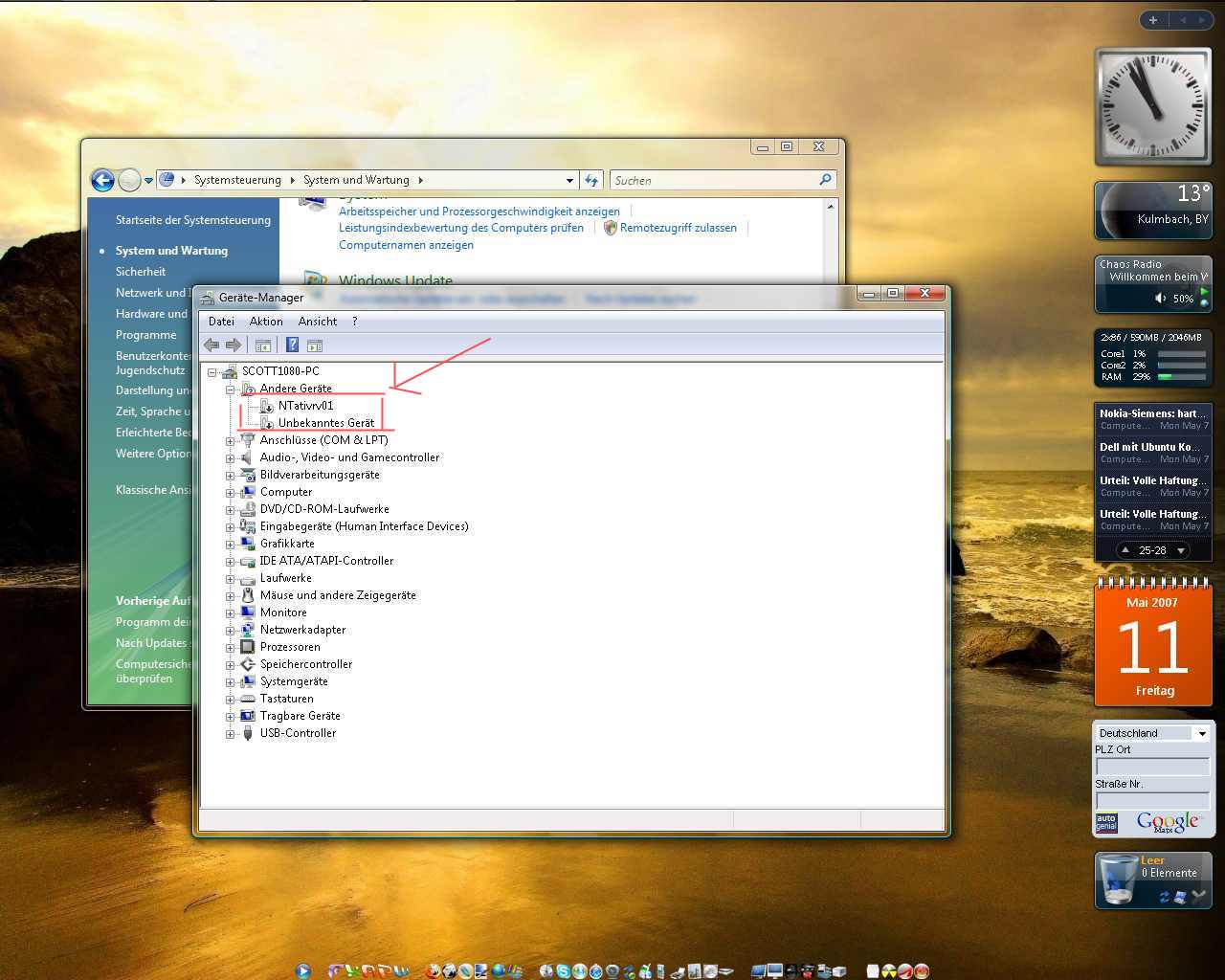This screenshot has height=980, width=1225.
Task: Click the Chaos Radio volume speaker icon
Action: coord(1161,299)
